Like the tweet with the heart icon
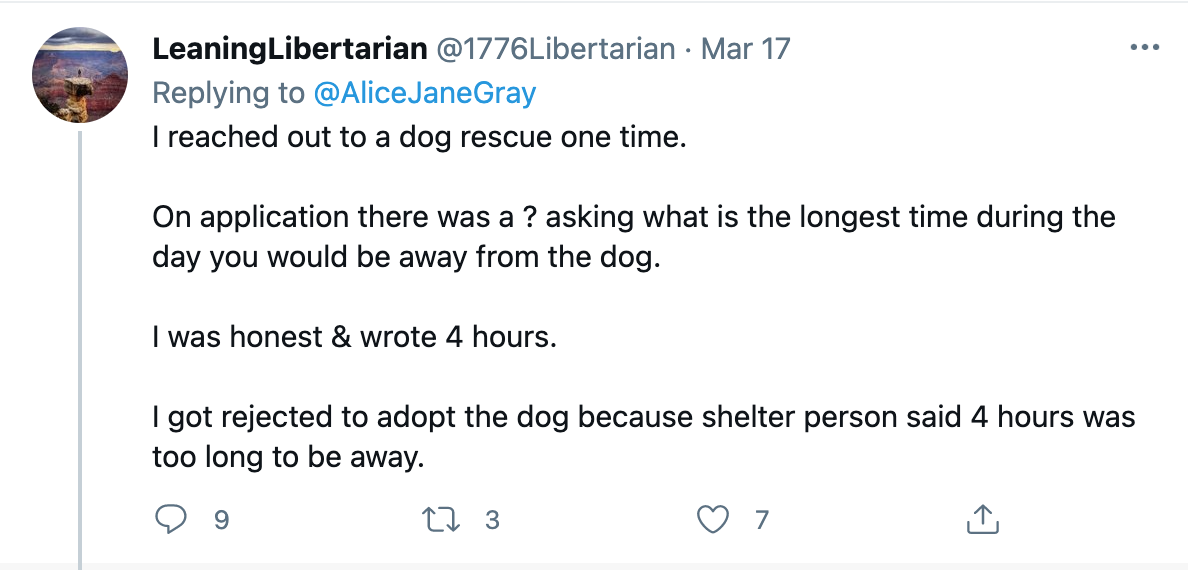 (x=712, y=519)
